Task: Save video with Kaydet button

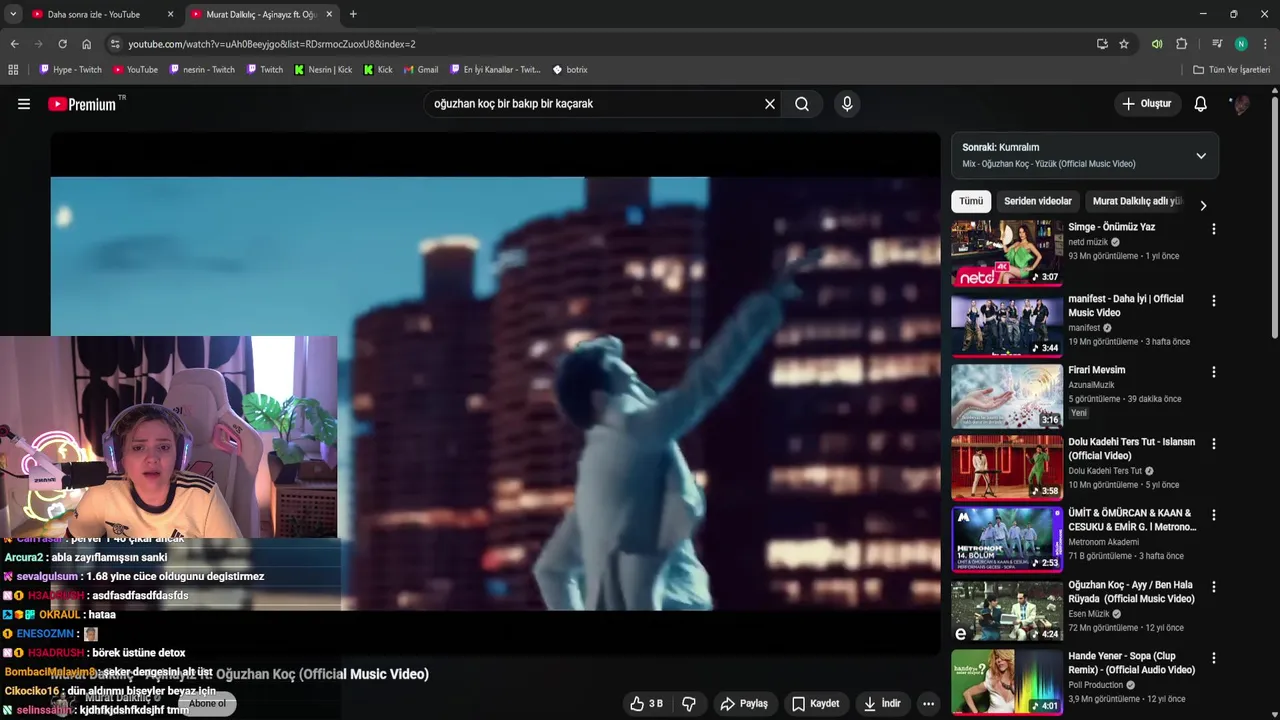Action: (816, 704)
